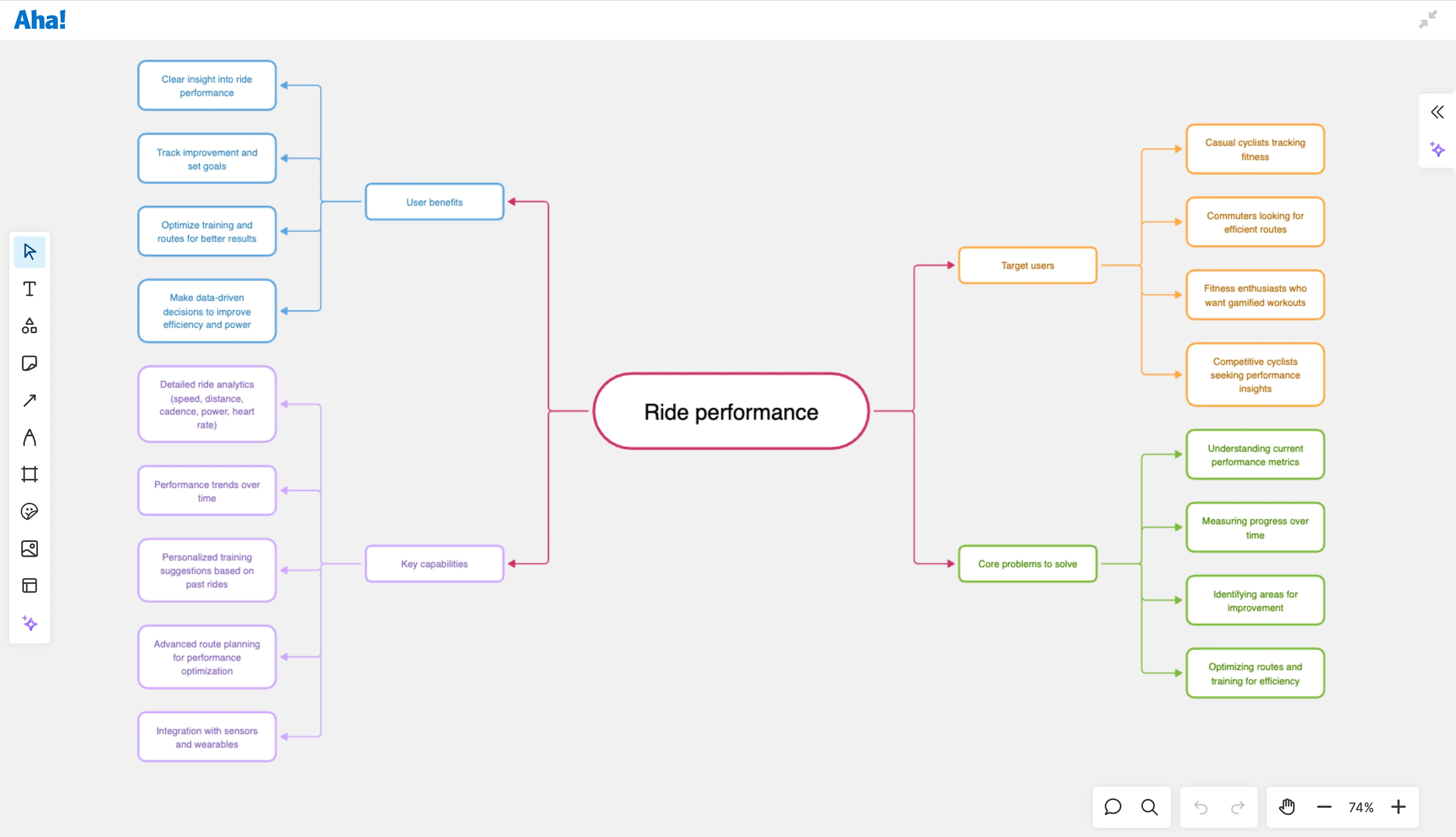Add a sticky note from the toolbar
The height and width of the screenshot is (837, 1456).
tap(29, 363)
